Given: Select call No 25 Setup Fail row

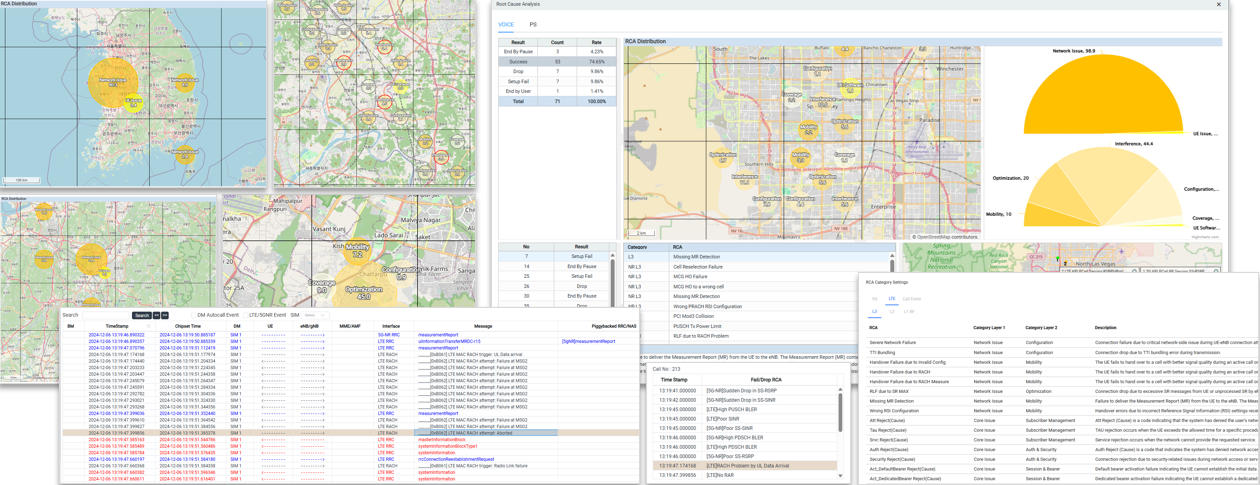Looking at the screenshot, I should [554, 276].
